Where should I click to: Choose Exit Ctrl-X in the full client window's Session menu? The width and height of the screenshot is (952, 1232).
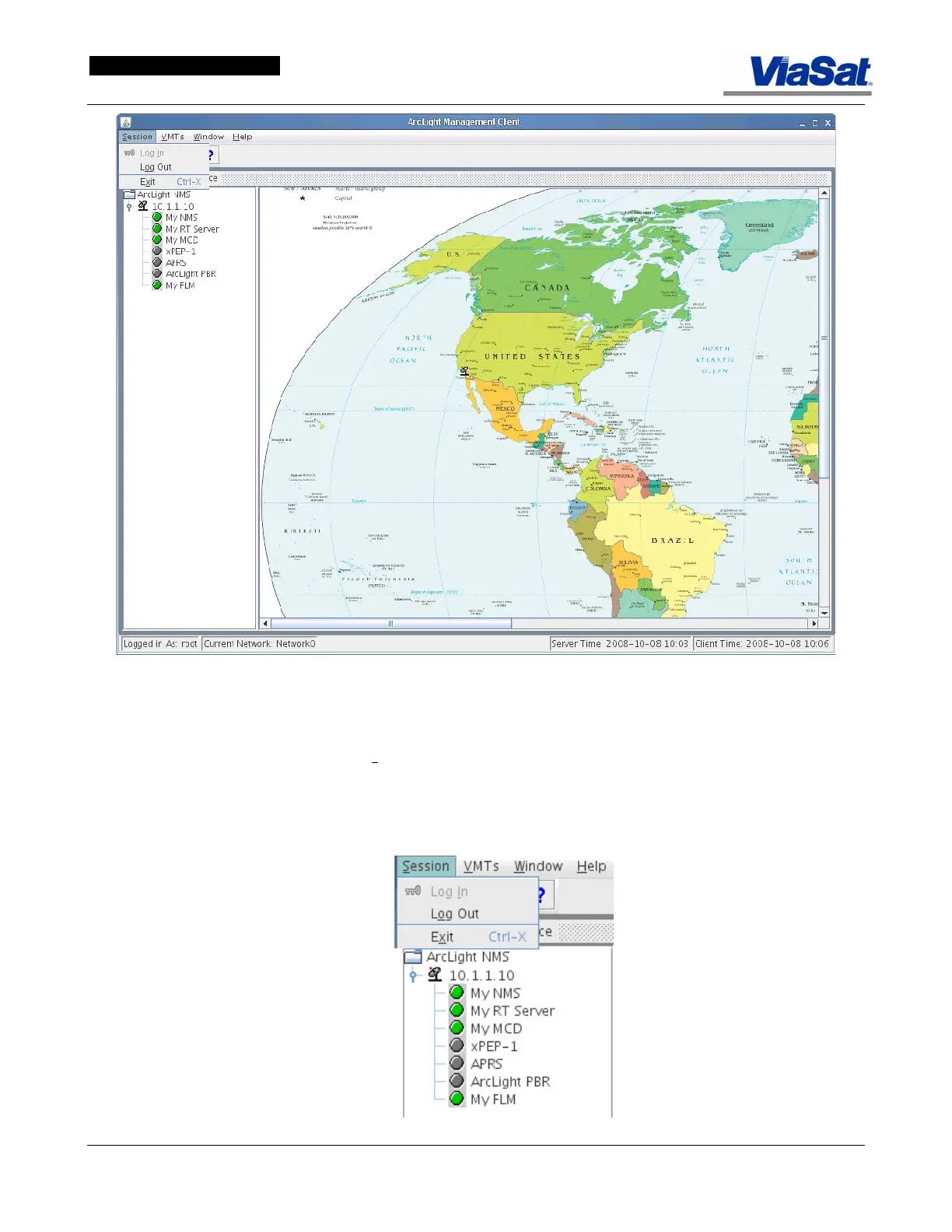pyautogui.click(x=164, y=182)
